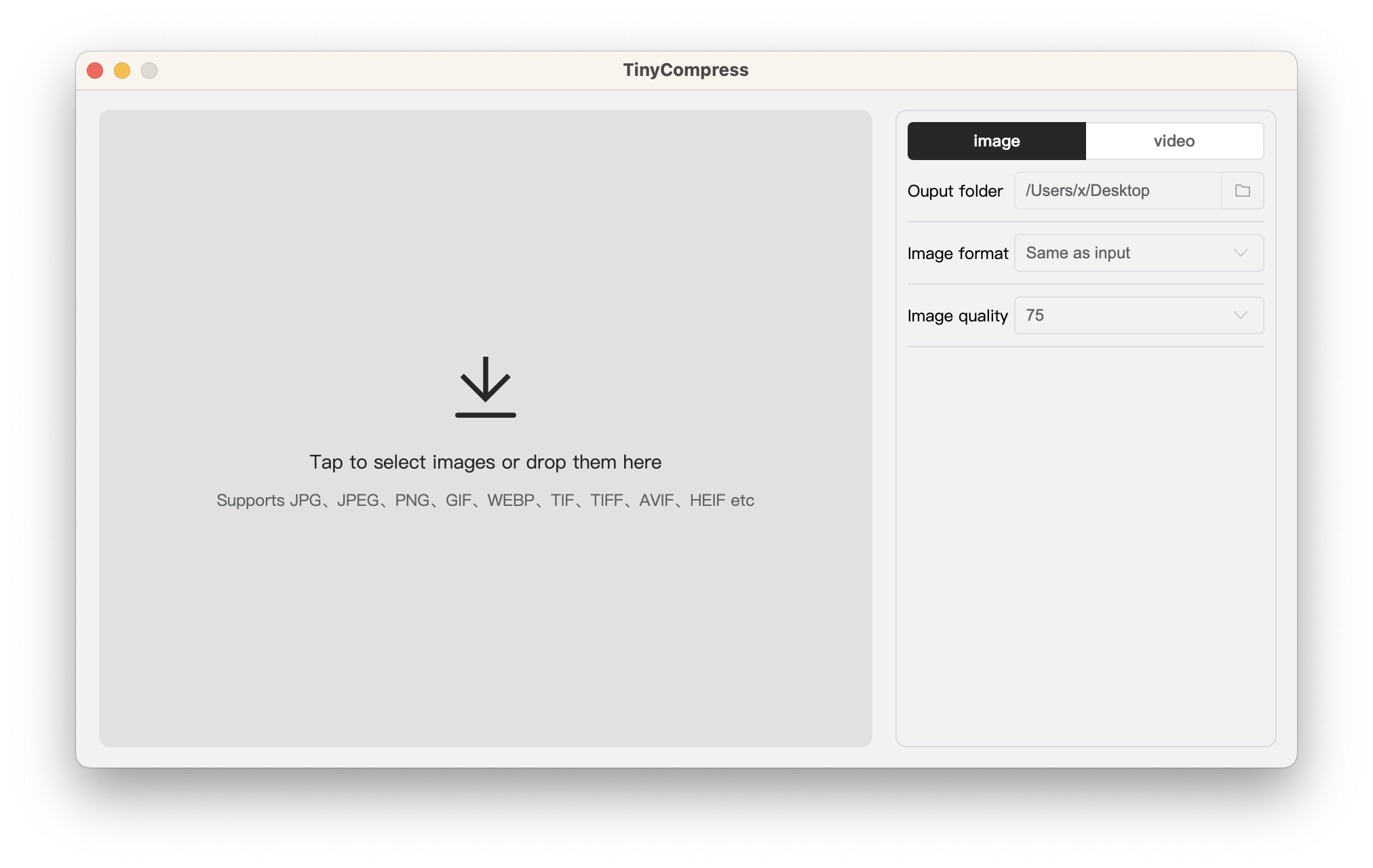Click the minimize window button
Image resolution: width=1373 pixels, height=868 pixels.
coord(122,70)
